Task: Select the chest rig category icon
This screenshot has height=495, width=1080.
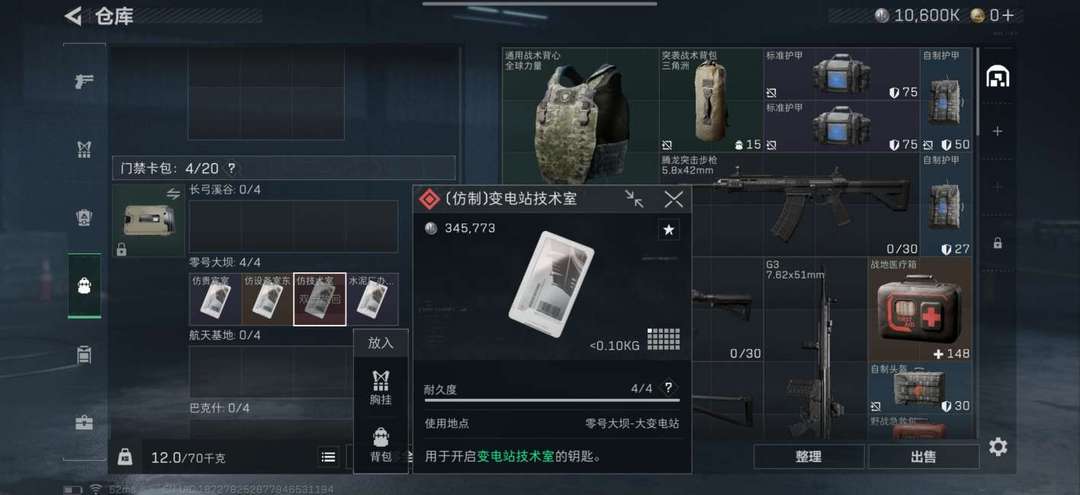Action: [84, 149]
